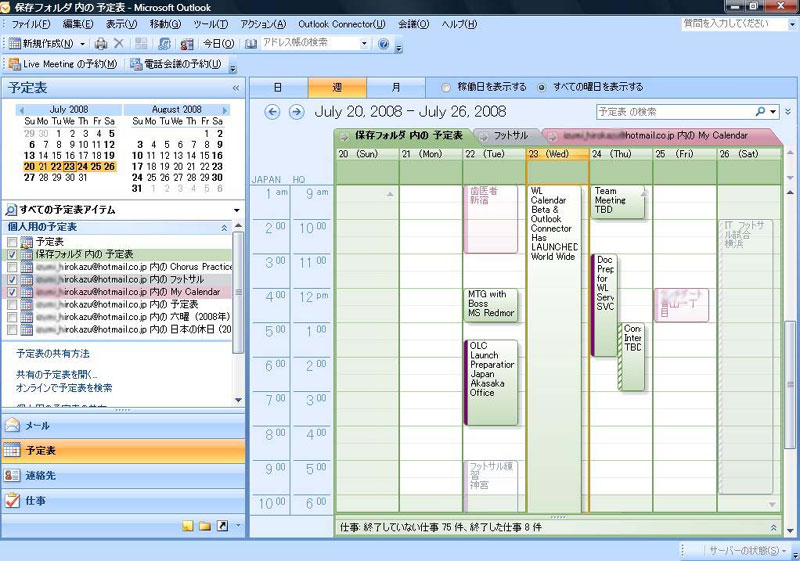Open the address book icon
800x561 pixels.
coord(251,44)
